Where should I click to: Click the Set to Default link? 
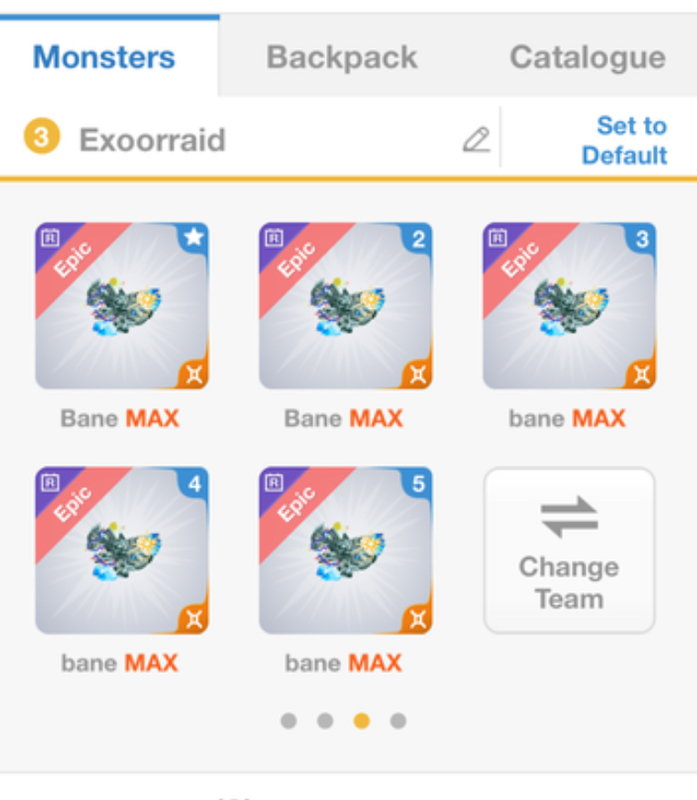(625, 140)
